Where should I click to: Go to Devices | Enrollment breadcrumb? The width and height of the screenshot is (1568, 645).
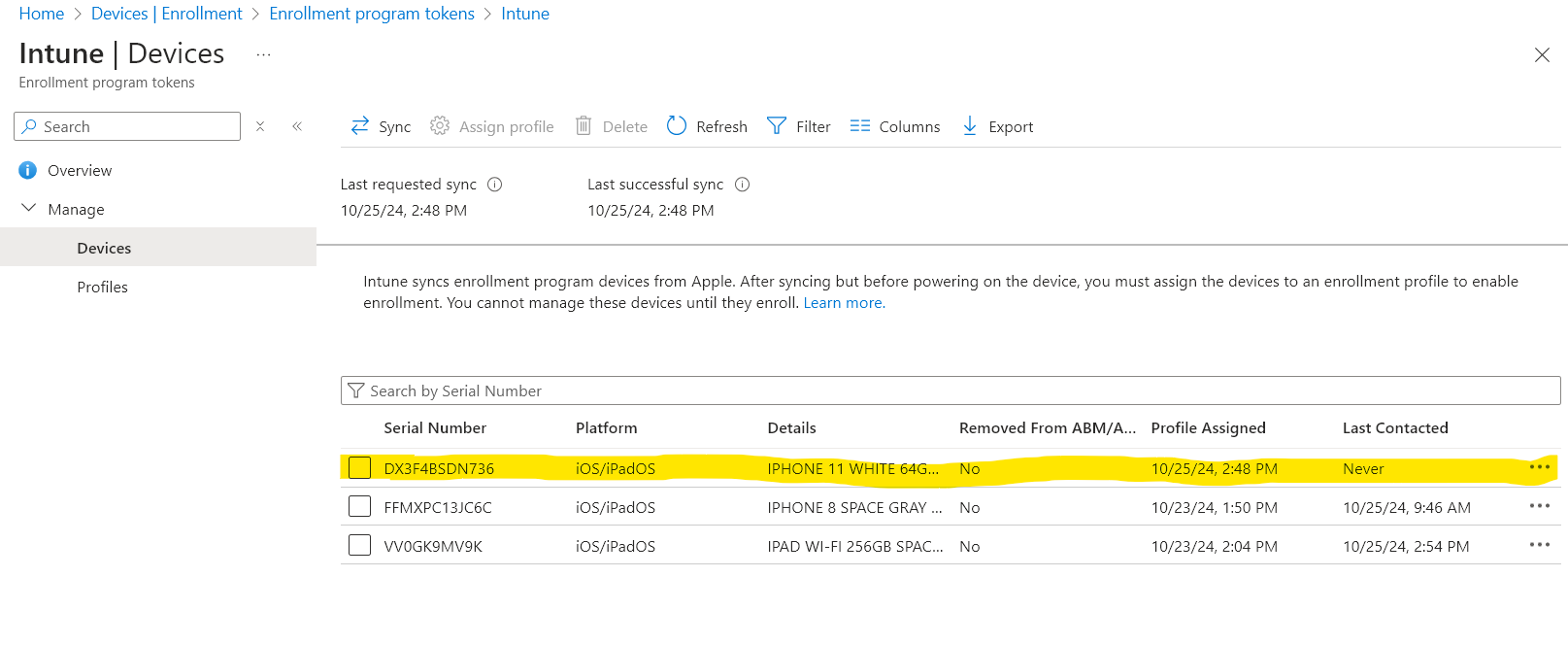click(167, 14)
